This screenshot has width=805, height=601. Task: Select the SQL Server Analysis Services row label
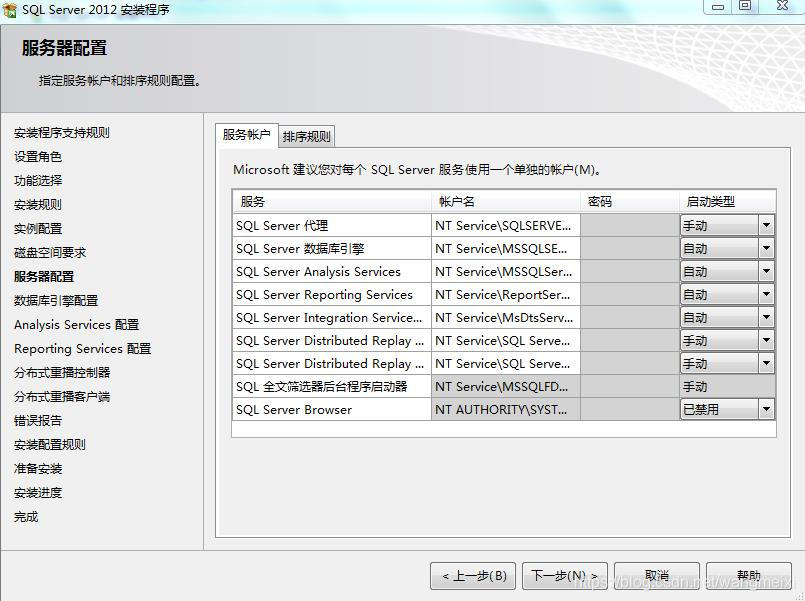(318, 272)
